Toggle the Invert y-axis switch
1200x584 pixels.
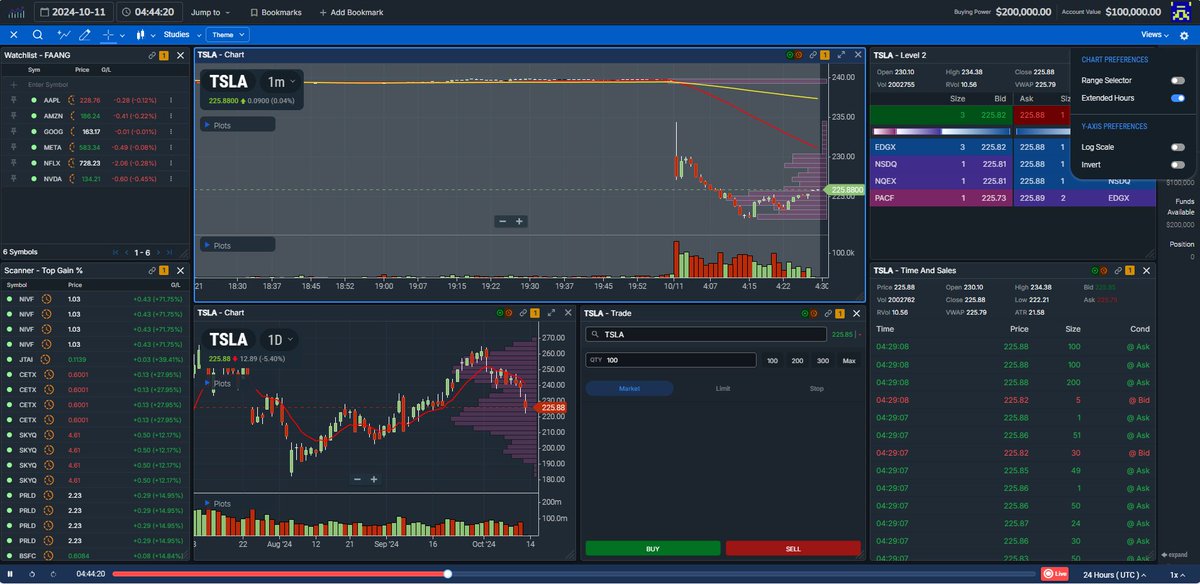[x=1178, y=164]
